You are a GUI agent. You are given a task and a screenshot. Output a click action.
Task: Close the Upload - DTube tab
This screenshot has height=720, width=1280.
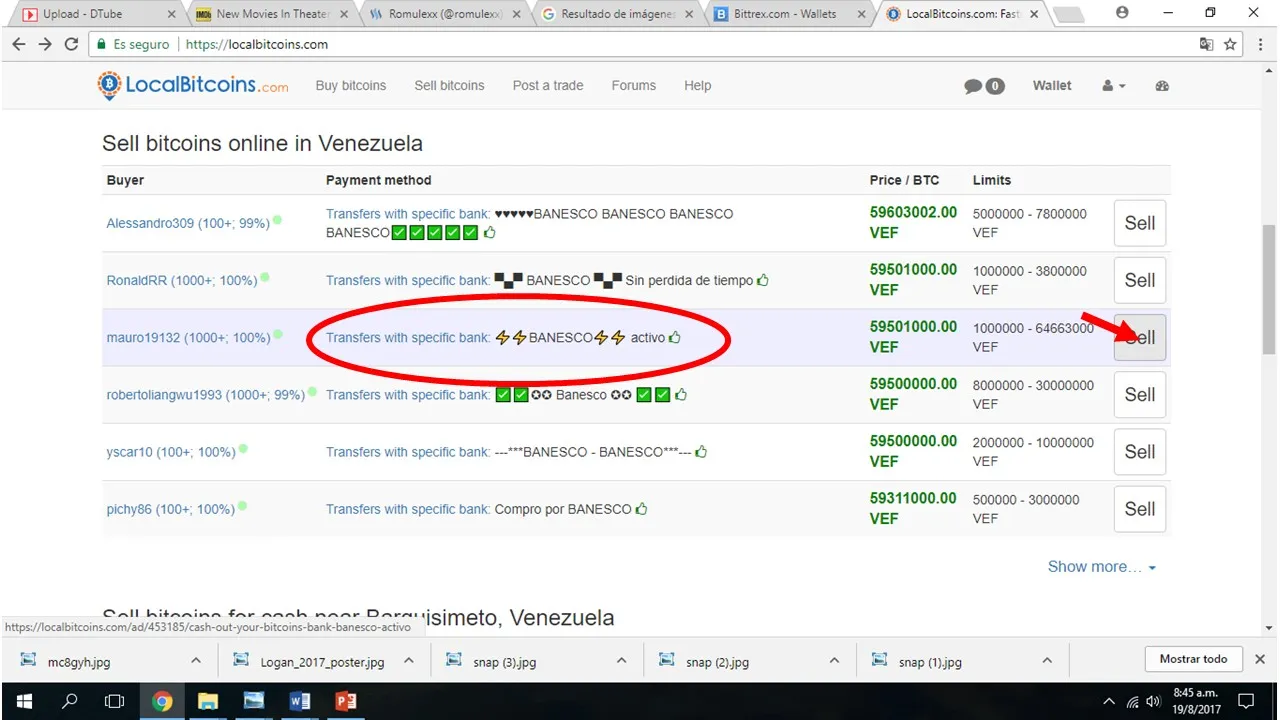coord(172,14)
